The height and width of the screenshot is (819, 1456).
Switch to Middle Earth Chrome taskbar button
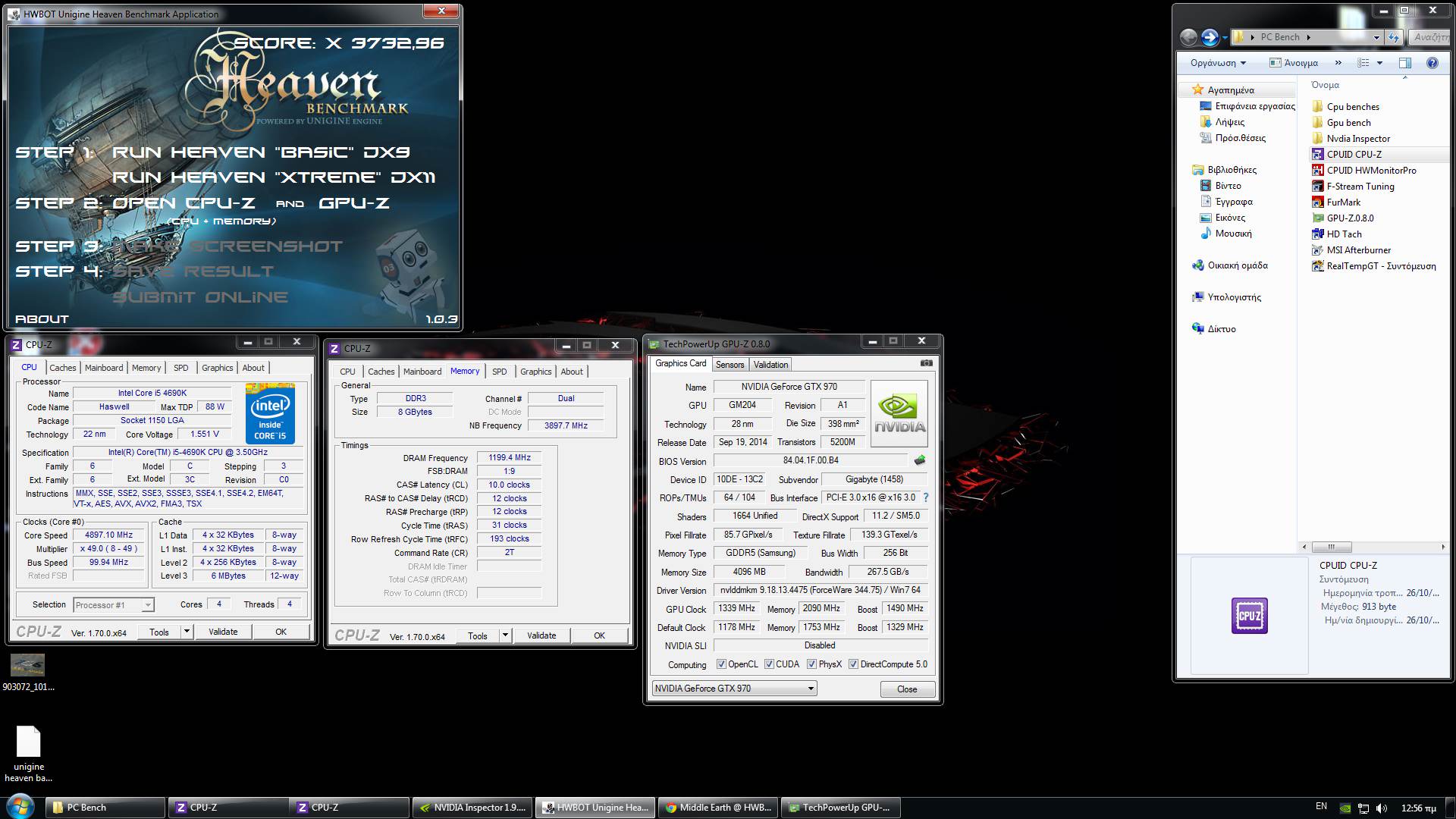coord(719,808)
